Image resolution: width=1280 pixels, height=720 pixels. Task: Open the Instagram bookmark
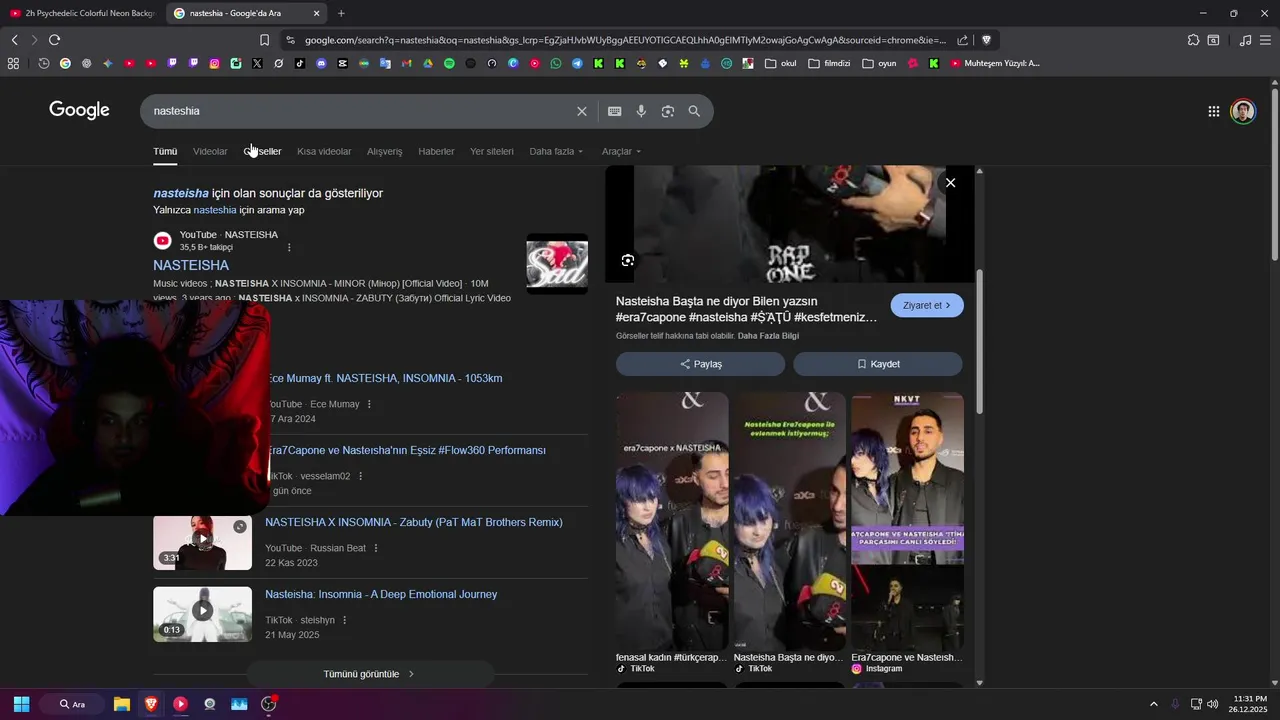pyautogui.click(x=214, y=63)
